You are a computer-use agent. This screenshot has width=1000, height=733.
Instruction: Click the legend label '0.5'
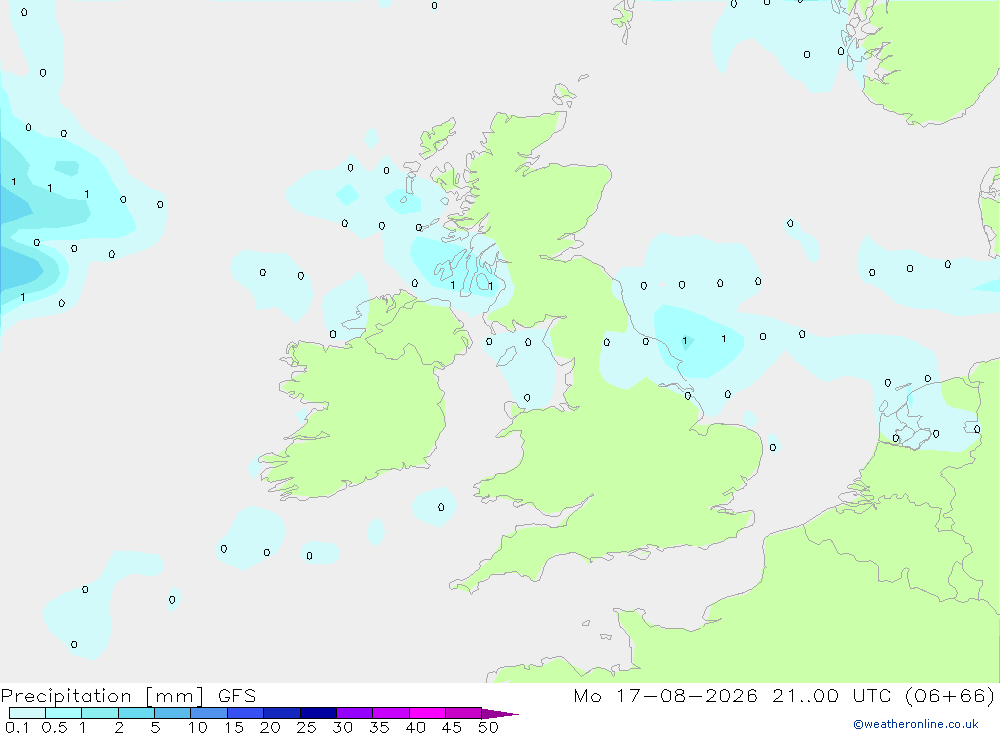point(54,727)
